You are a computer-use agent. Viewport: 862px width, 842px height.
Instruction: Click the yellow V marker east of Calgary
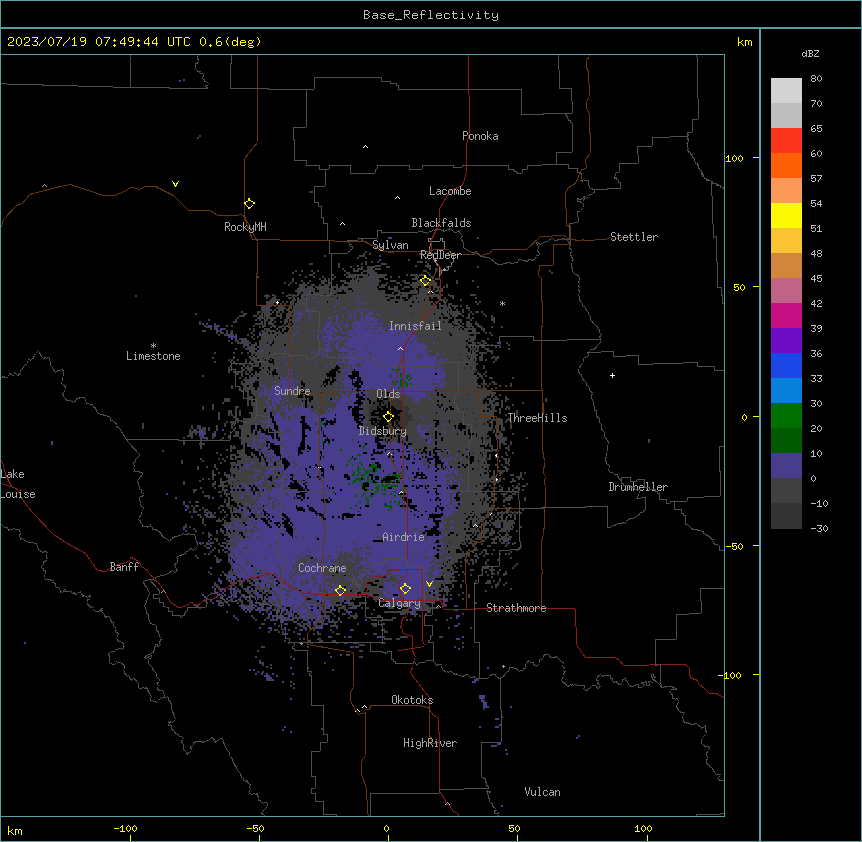tap(429, 584)
